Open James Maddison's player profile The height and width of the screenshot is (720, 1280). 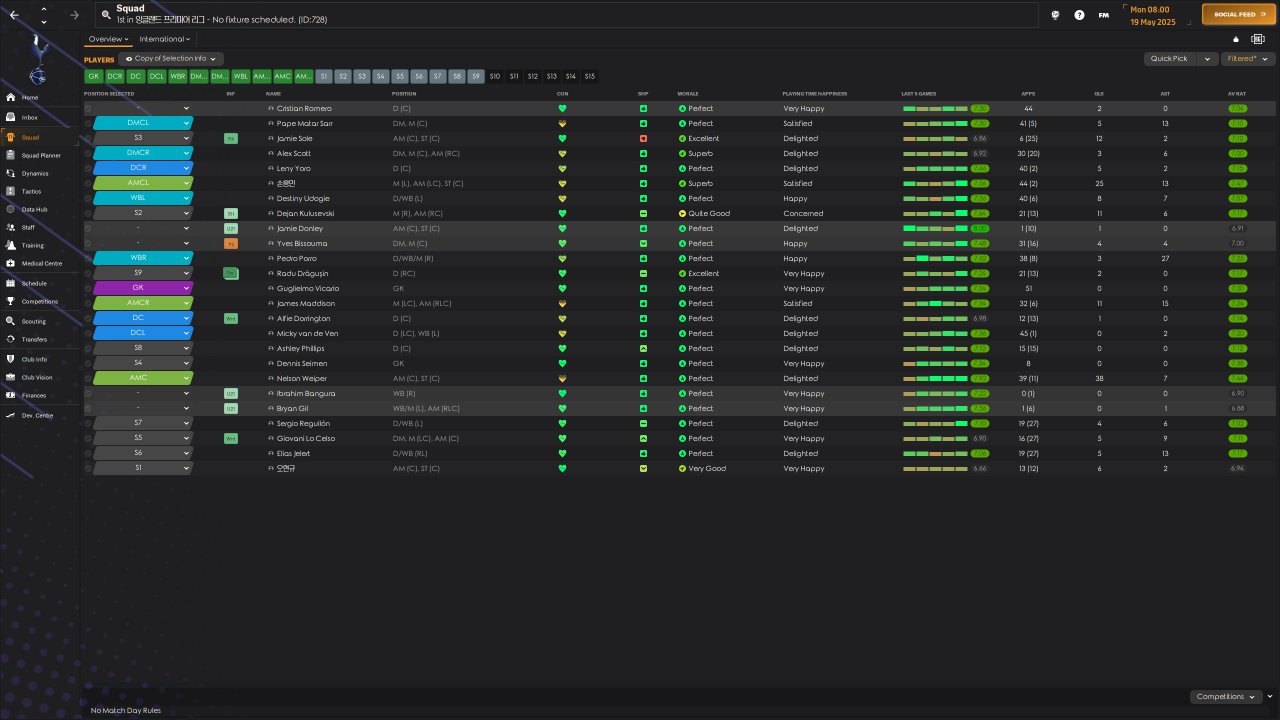coord(306,303)
